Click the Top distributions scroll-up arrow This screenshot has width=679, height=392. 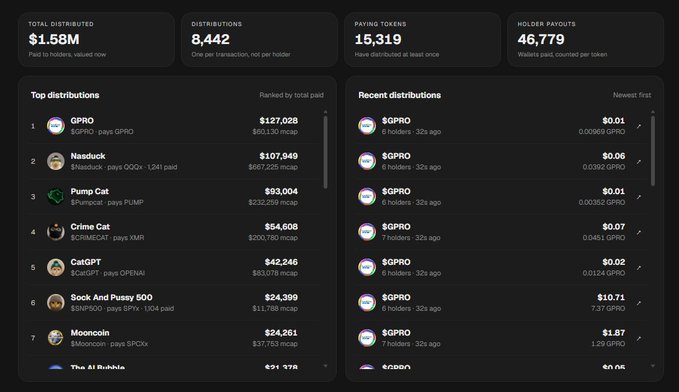pos(325,112)
